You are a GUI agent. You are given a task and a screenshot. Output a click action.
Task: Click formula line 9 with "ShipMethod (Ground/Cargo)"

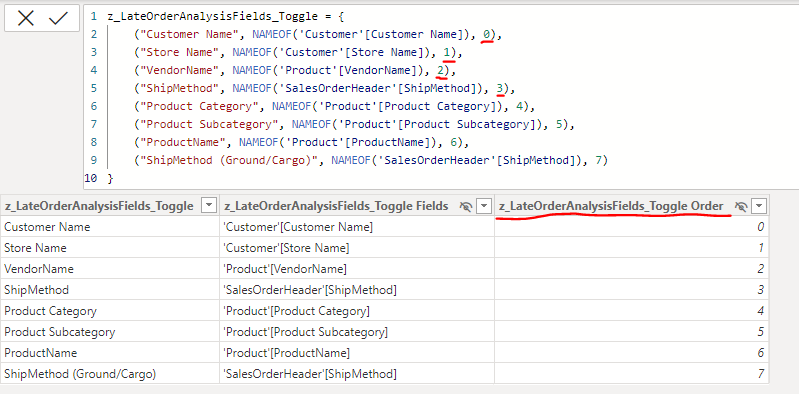tap(371, 161)
